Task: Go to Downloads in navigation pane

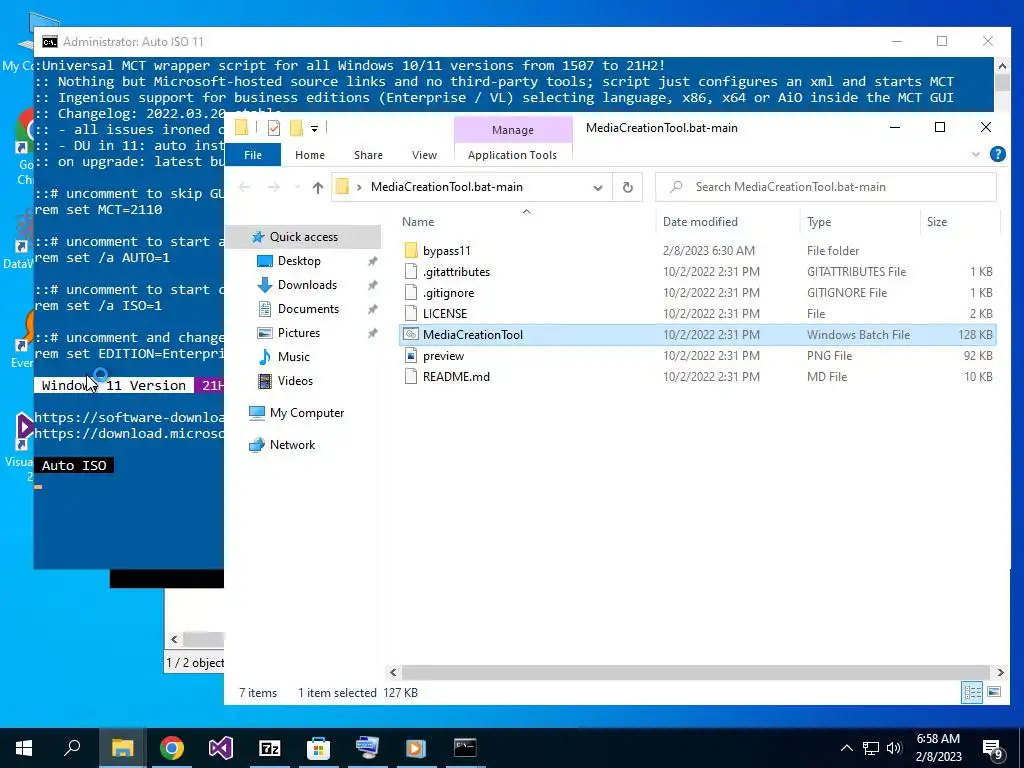Action: click(307, 285)
